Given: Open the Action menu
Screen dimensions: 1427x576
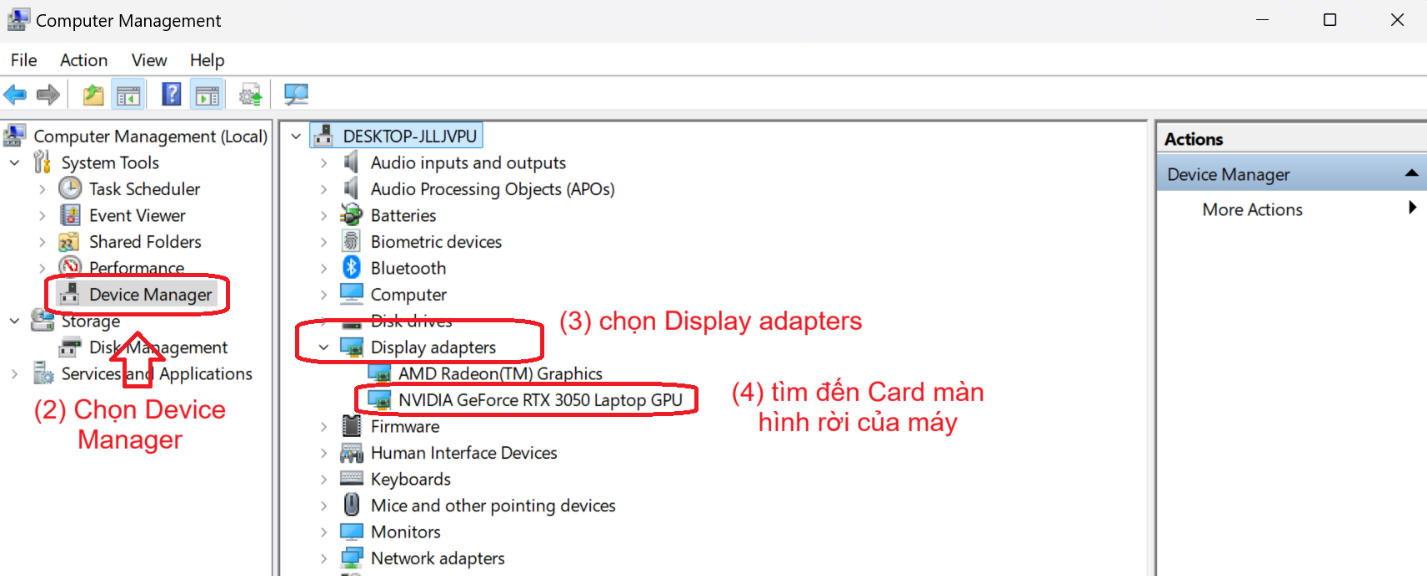Looking at the screenshot, I should [x=83, y=60].
